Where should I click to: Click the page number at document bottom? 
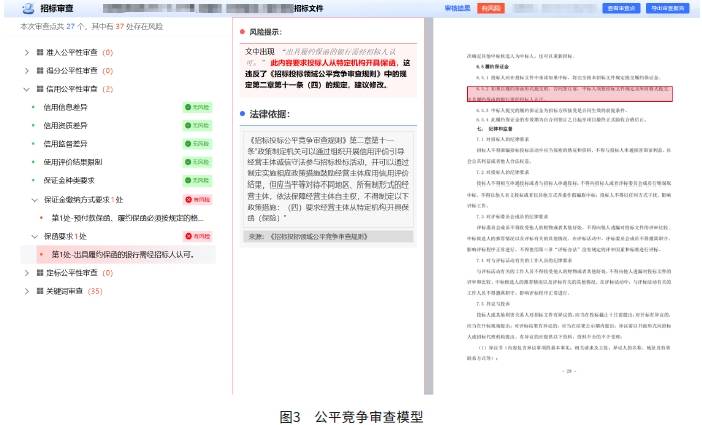pos(569,371)
